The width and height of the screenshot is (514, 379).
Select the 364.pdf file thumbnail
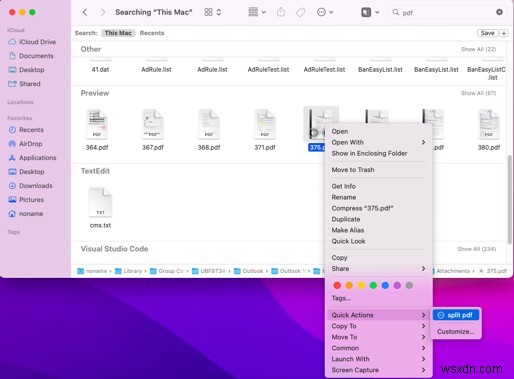pyautogui.click(x=97, y=124)
